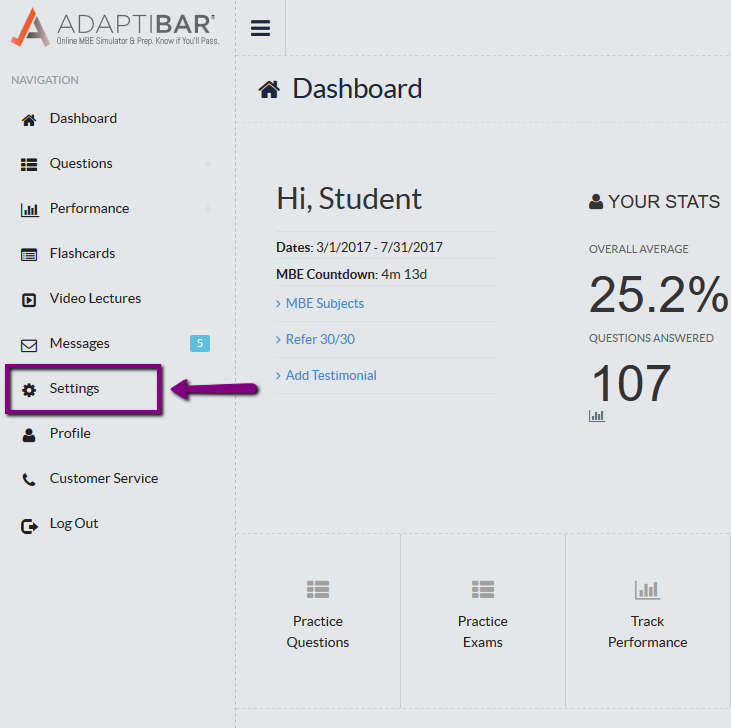The width and height of the screenshot is (731, 728).
Task: Open the Track Performance tile
Action: (x=648, y=620)
